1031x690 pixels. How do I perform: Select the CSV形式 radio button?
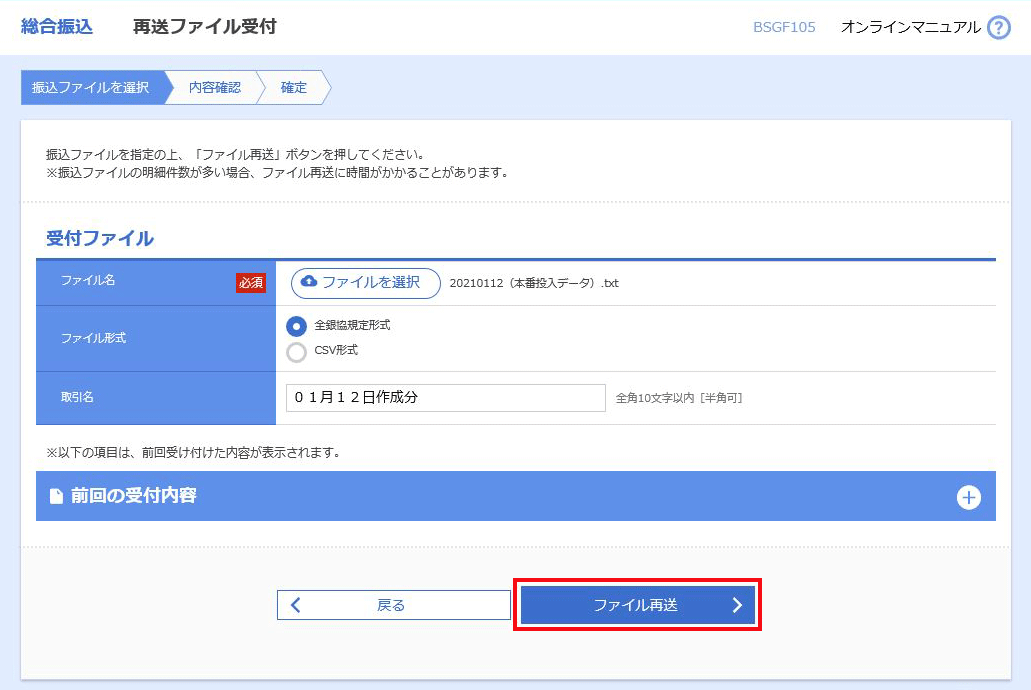tap(296, 351)
